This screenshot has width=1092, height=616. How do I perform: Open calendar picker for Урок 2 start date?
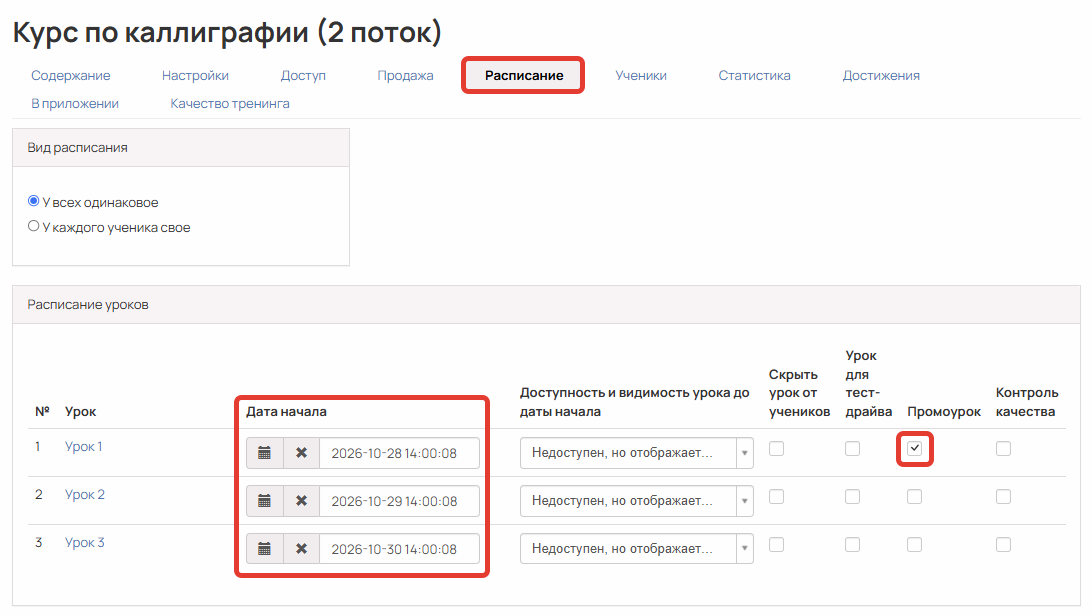(x=265, y=501)
